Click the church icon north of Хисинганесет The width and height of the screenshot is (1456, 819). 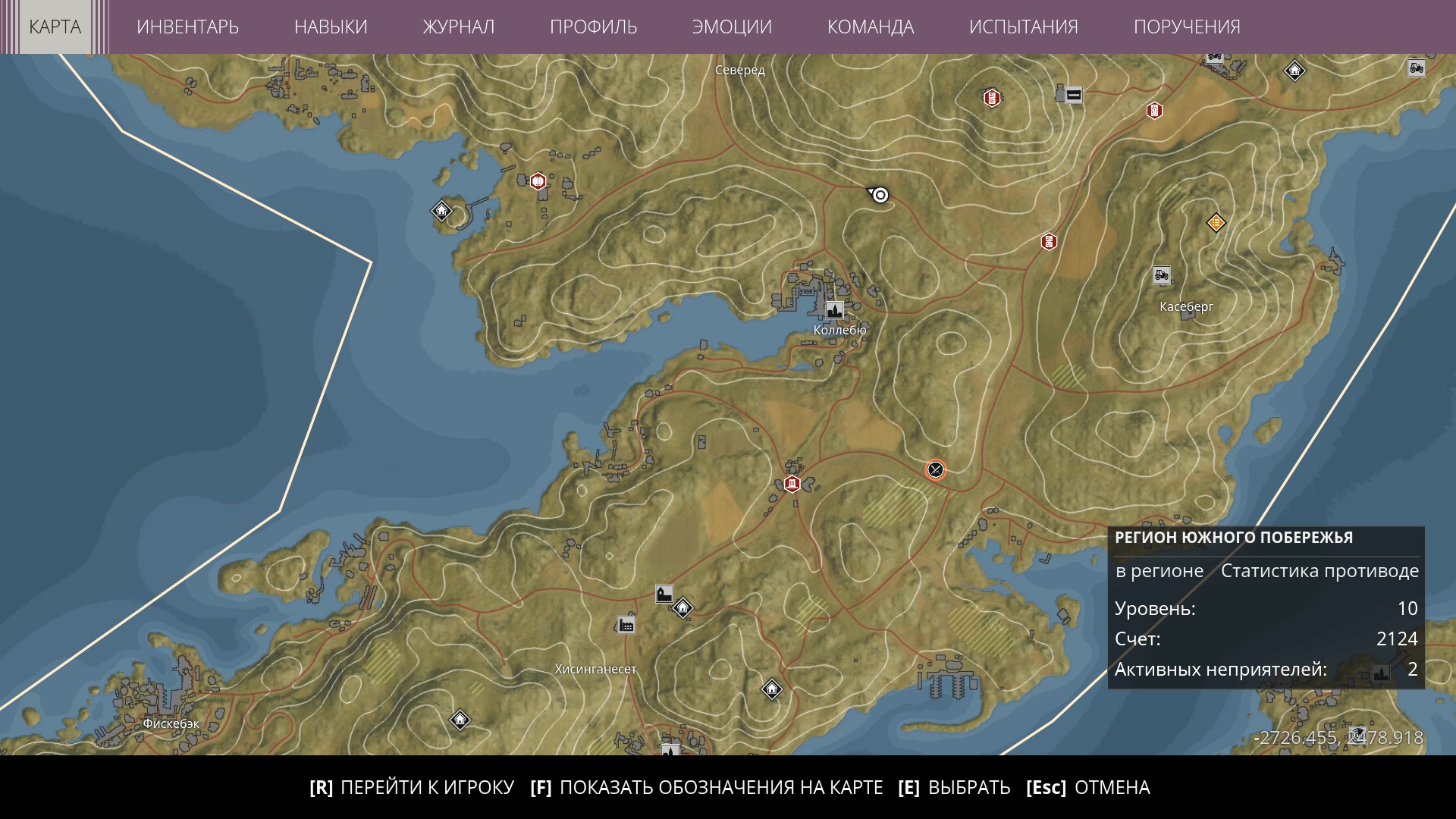[x=664, y=594]
